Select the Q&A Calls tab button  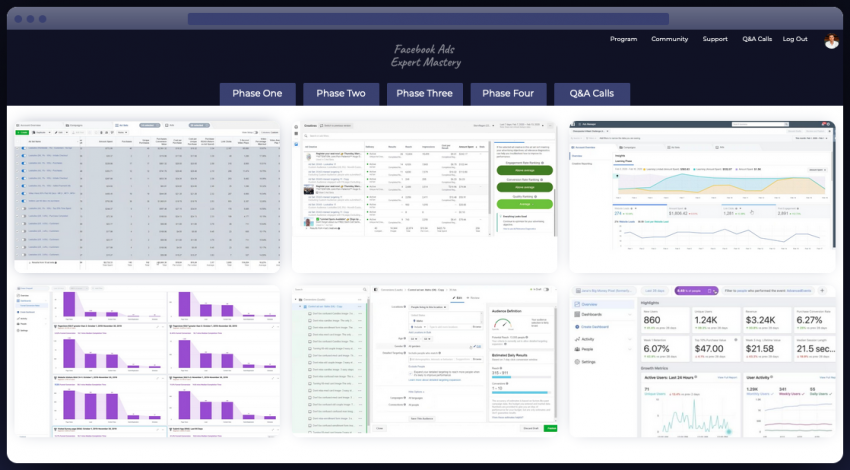click(x=592, y=94)
